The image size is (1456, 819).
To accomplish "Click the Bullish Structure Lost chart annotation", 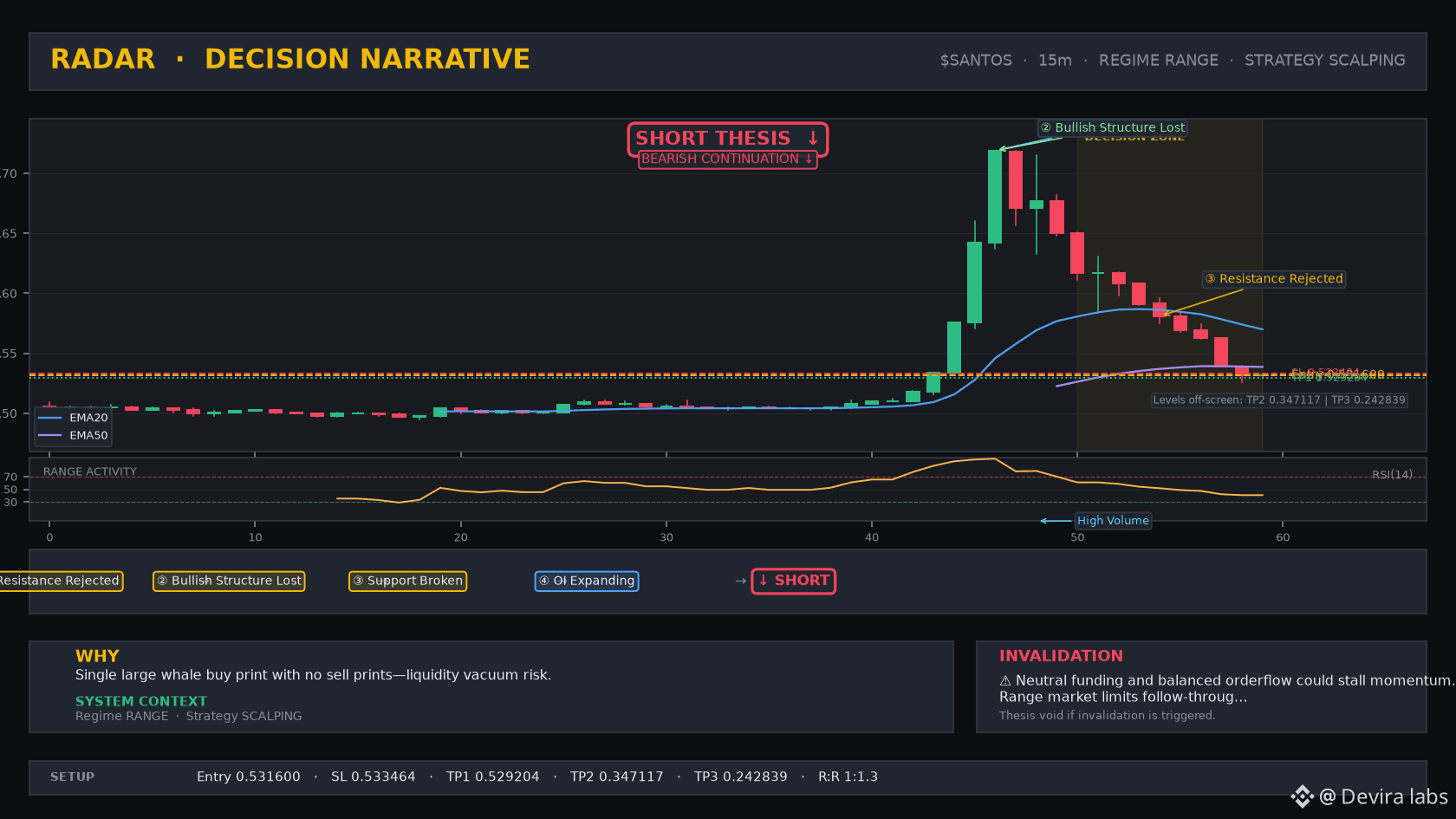I will click(x=1113, y=127).
